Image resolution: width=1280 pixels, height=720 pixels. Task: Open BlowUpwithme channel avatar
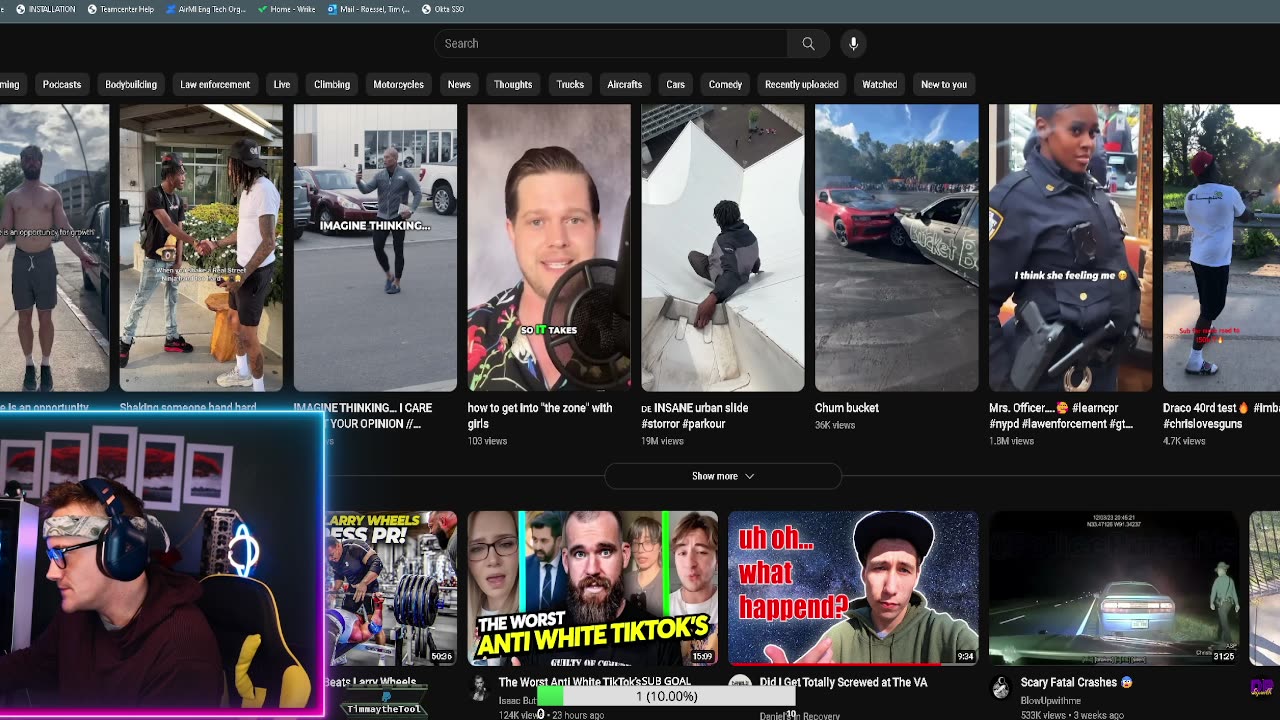pyautogui.click(x=1000, y=687)
